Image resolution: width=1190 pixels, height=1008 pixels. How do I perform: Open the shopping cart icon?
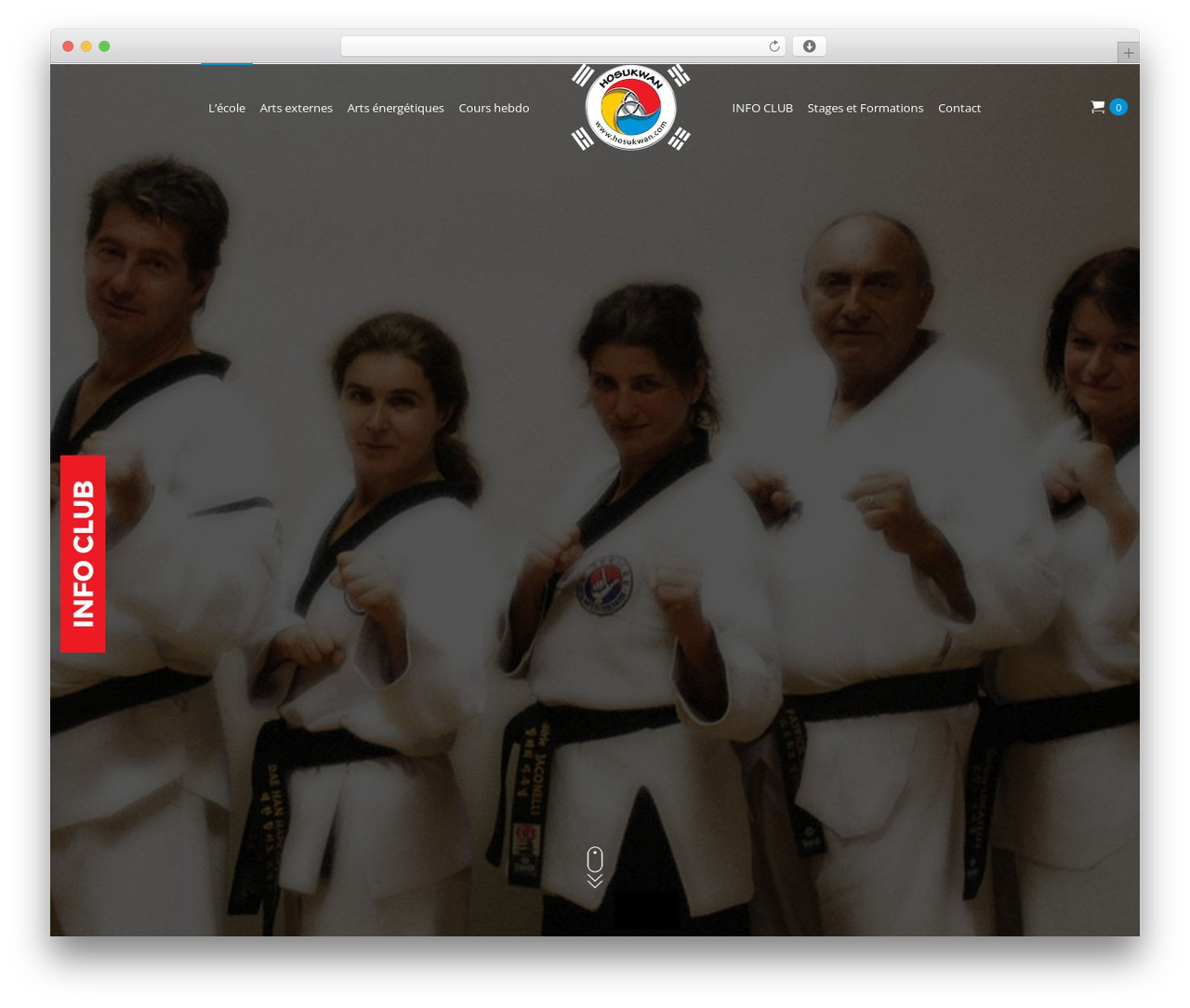pos(1097,108)
